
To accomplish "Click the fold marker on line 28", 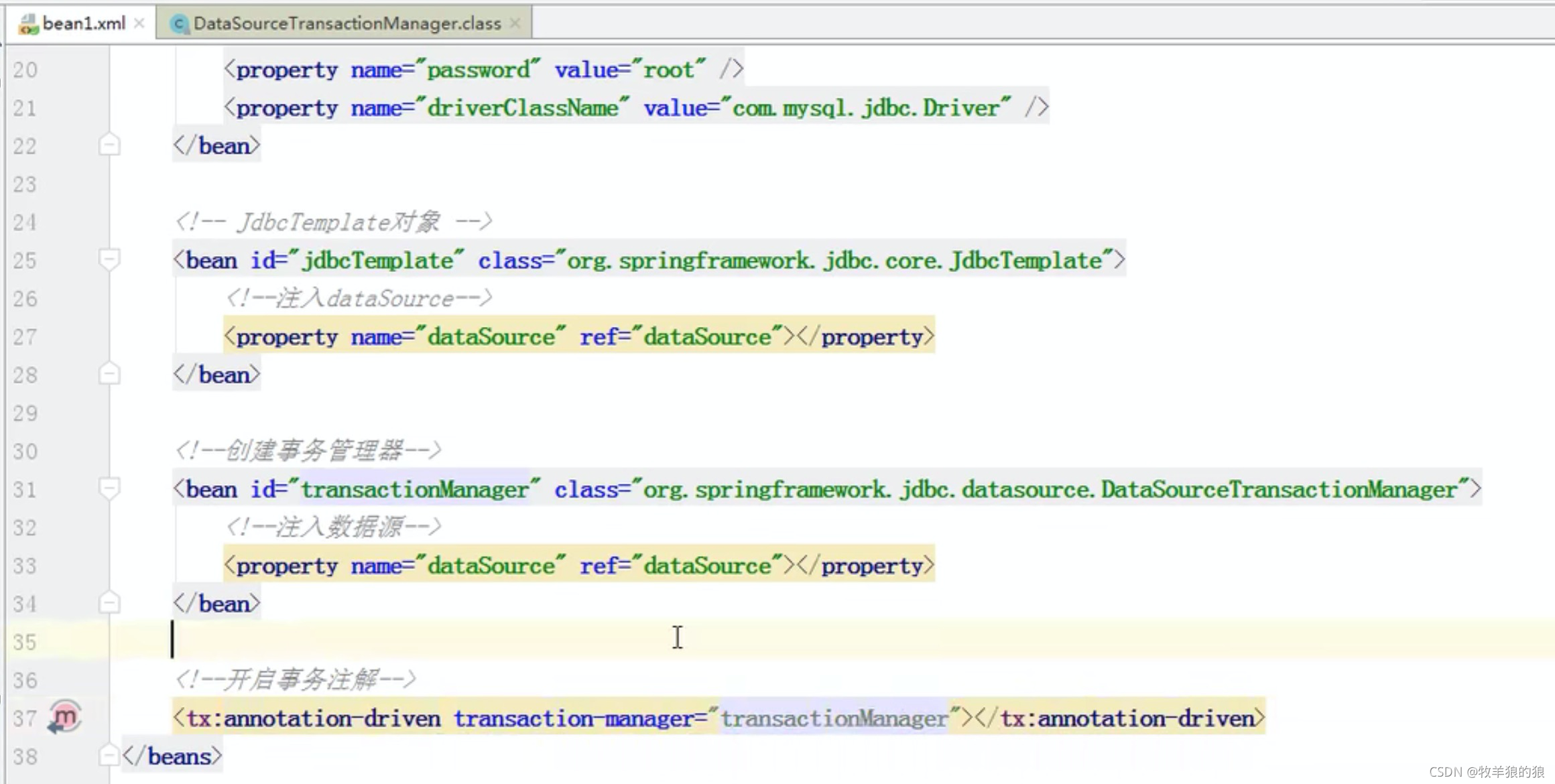I will pyautogui.click(x=109, y=374).
